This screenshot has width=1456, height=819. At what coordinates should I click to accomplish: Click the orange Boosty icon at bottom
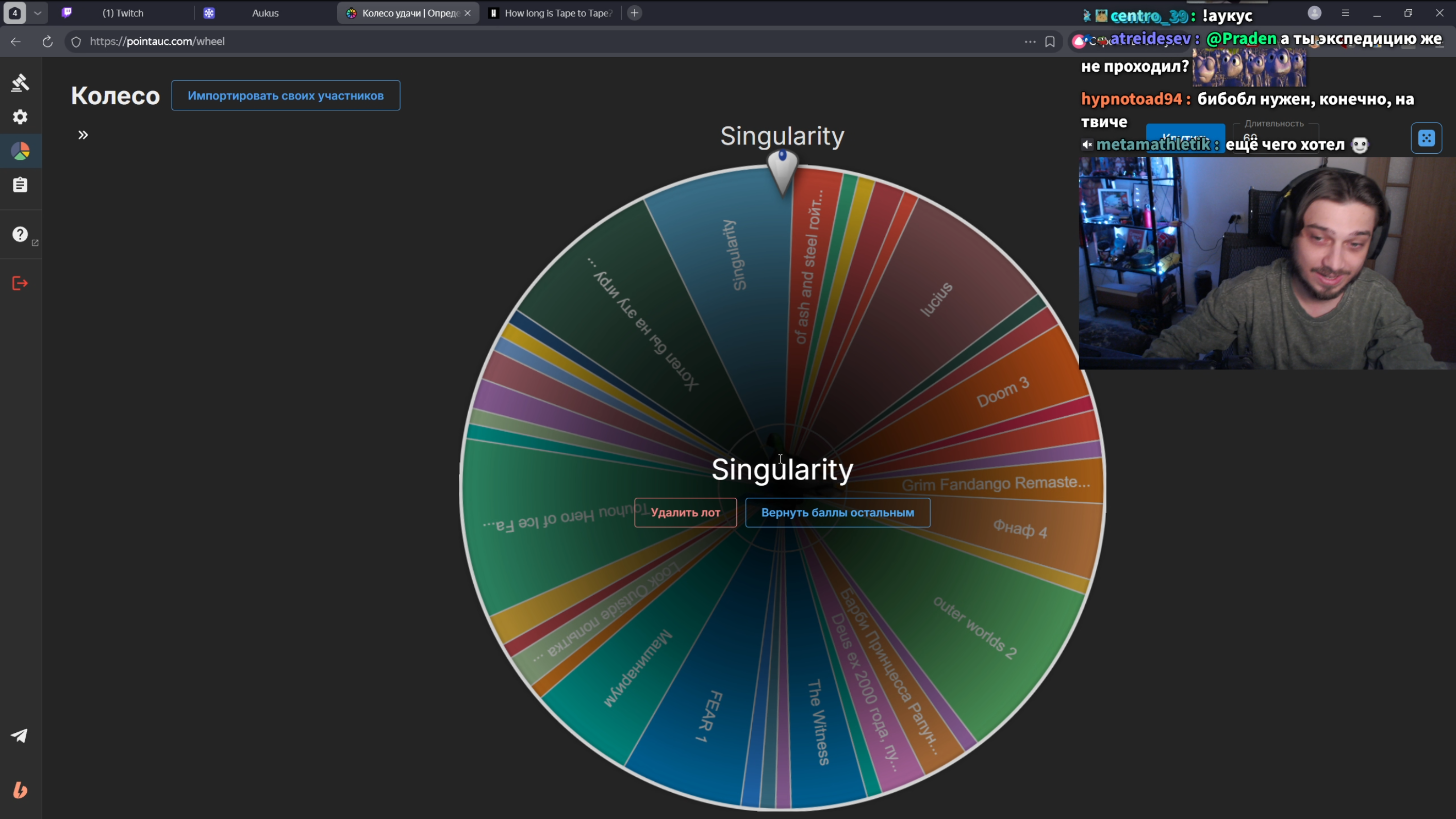(20, 790)
